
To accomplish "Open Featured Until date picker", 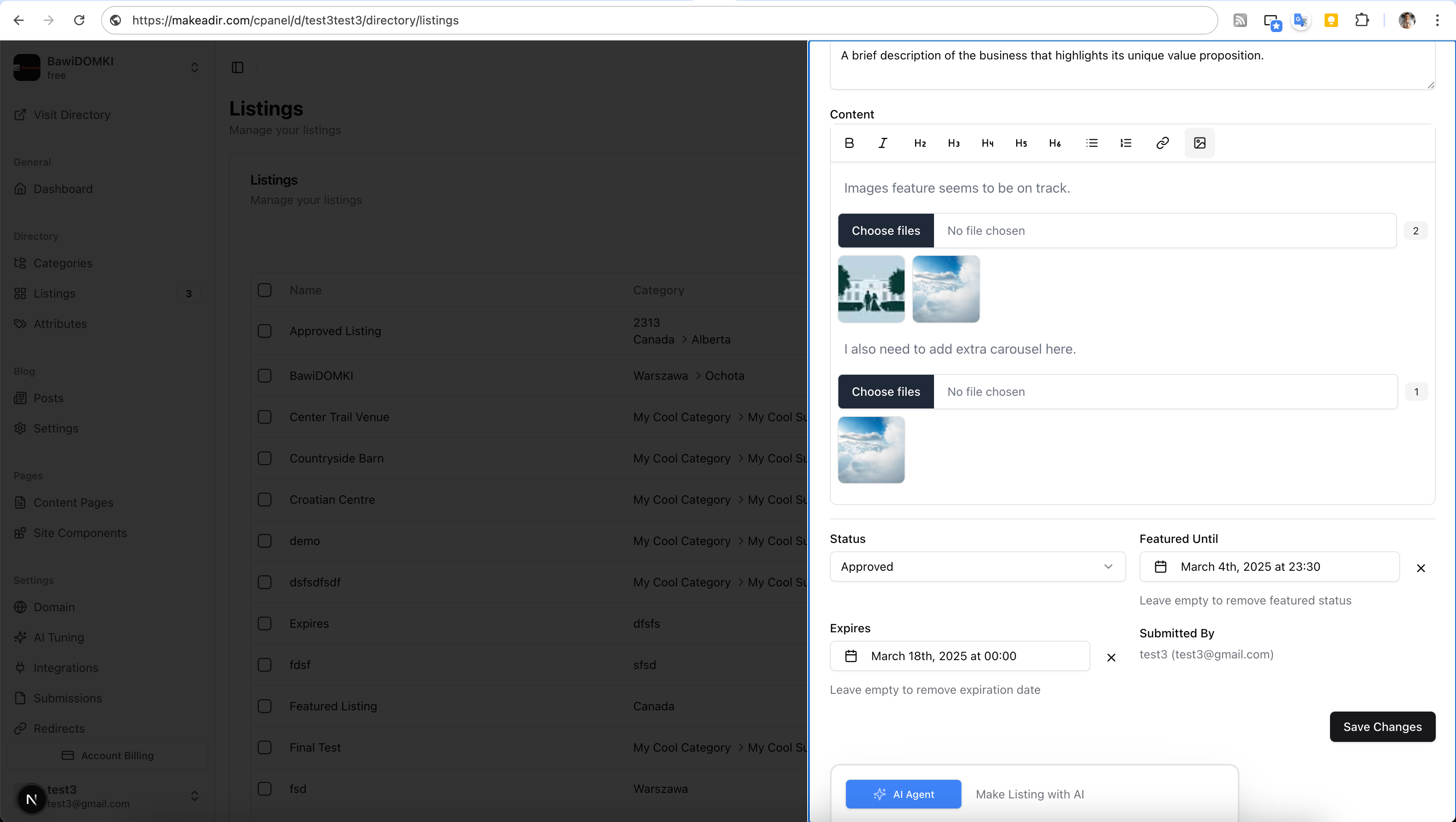I will pyautogui.click(x=1269, y=566).
